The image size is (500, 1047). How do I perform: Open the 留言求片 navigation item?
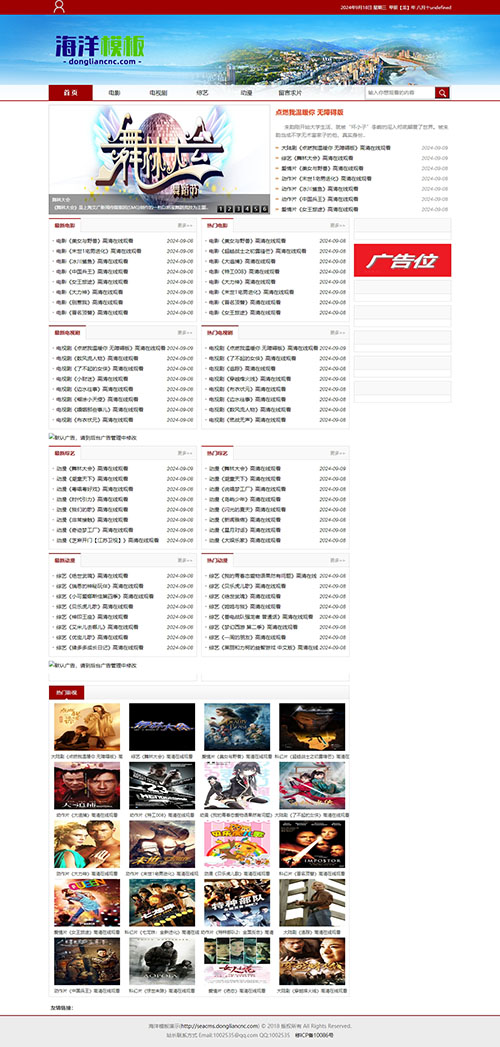(290, 93)
